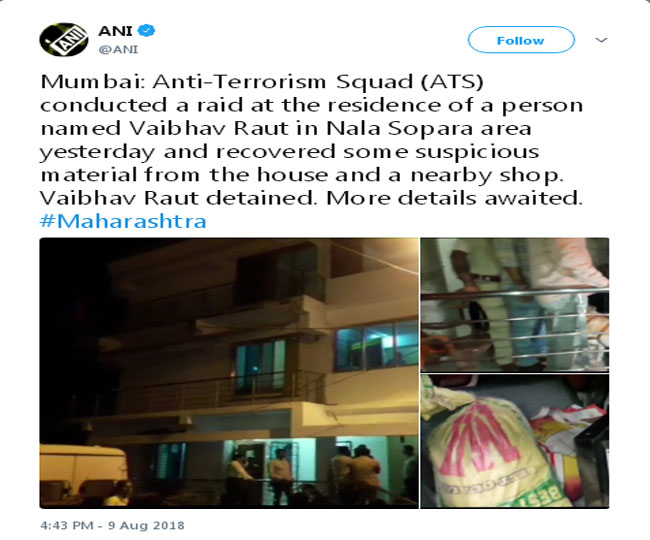Click the word Follow on button
Viewport: 650px width, 540px height.
click(521, 41)
